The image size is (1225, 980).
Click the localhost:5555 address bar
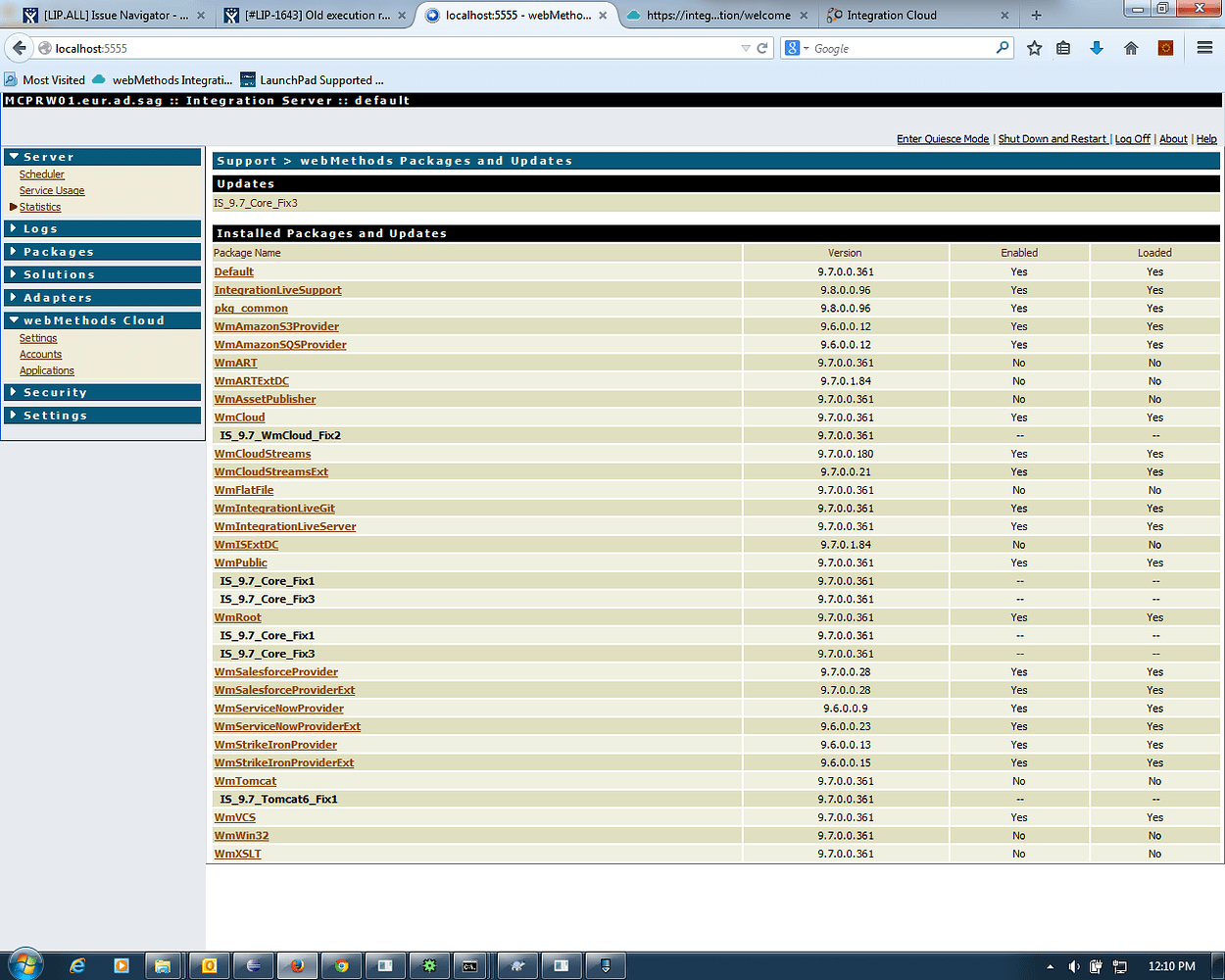pyautogui.click(x=392, y=48)
